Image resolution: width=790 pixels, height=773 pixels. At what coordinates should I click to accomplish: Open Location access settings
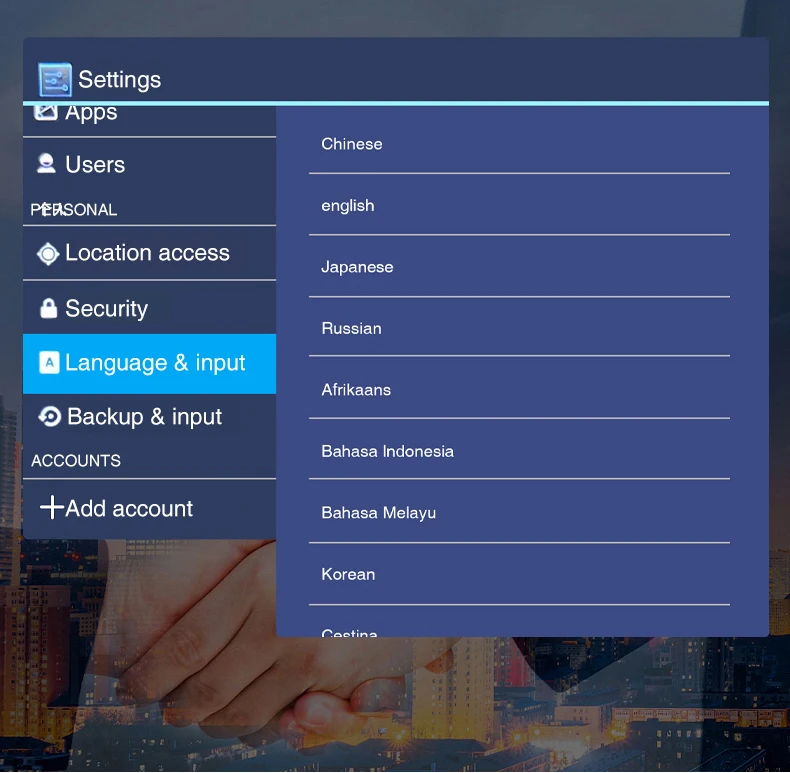click(x=147, y=254)
